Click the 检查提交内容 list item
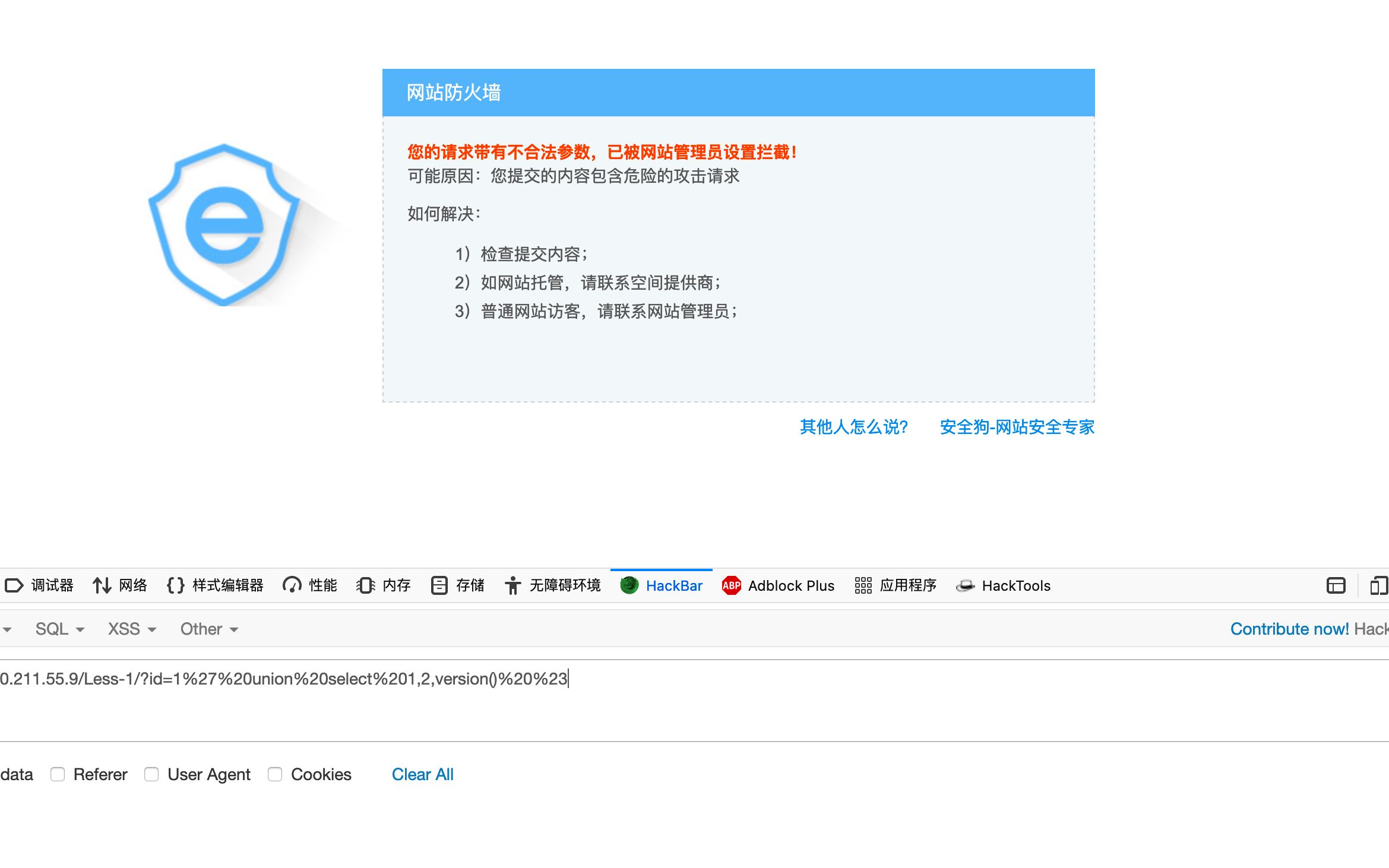1389x868 pixels. (521, 254)
